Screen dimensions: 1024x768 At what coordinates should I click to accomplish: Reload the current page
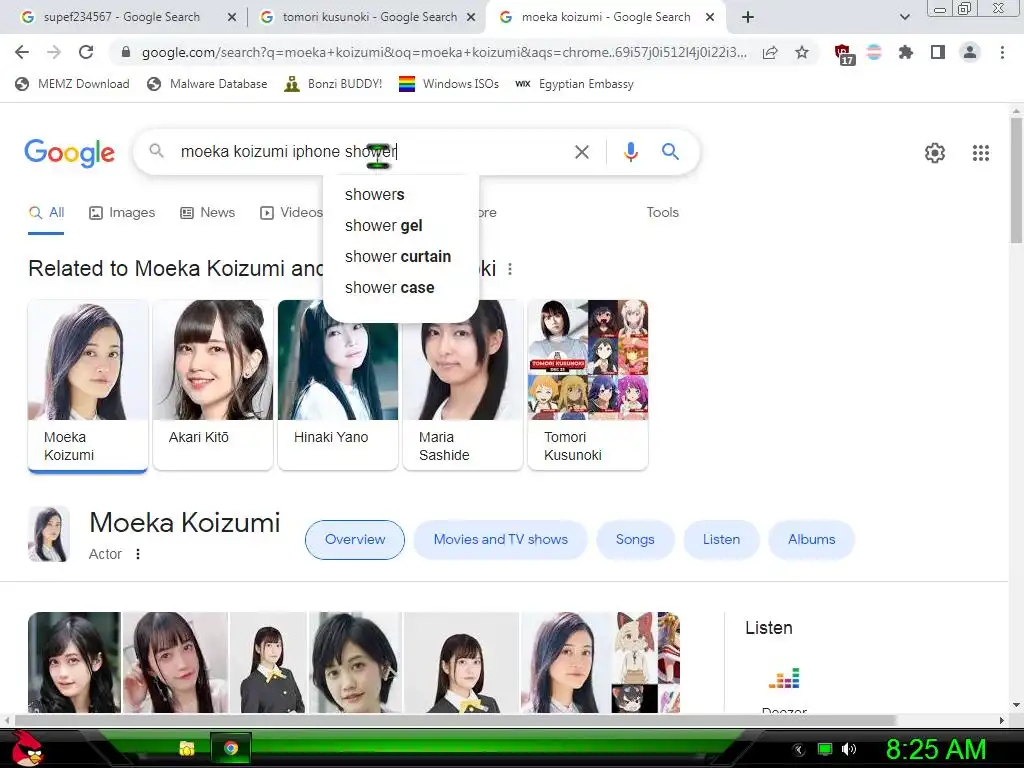pos(86,52)
